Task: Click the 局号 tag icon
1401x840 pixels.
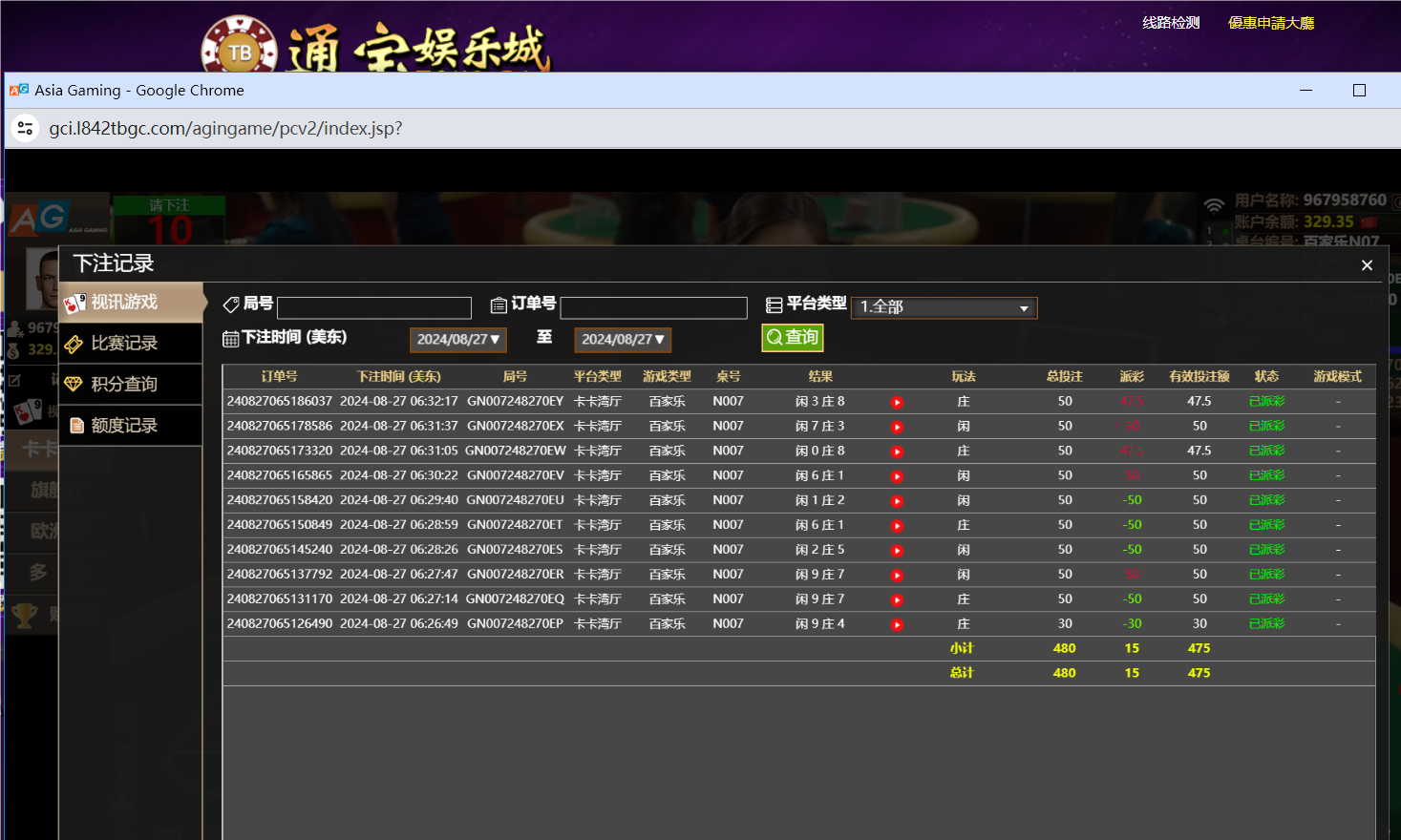Action: pos(230,304)
